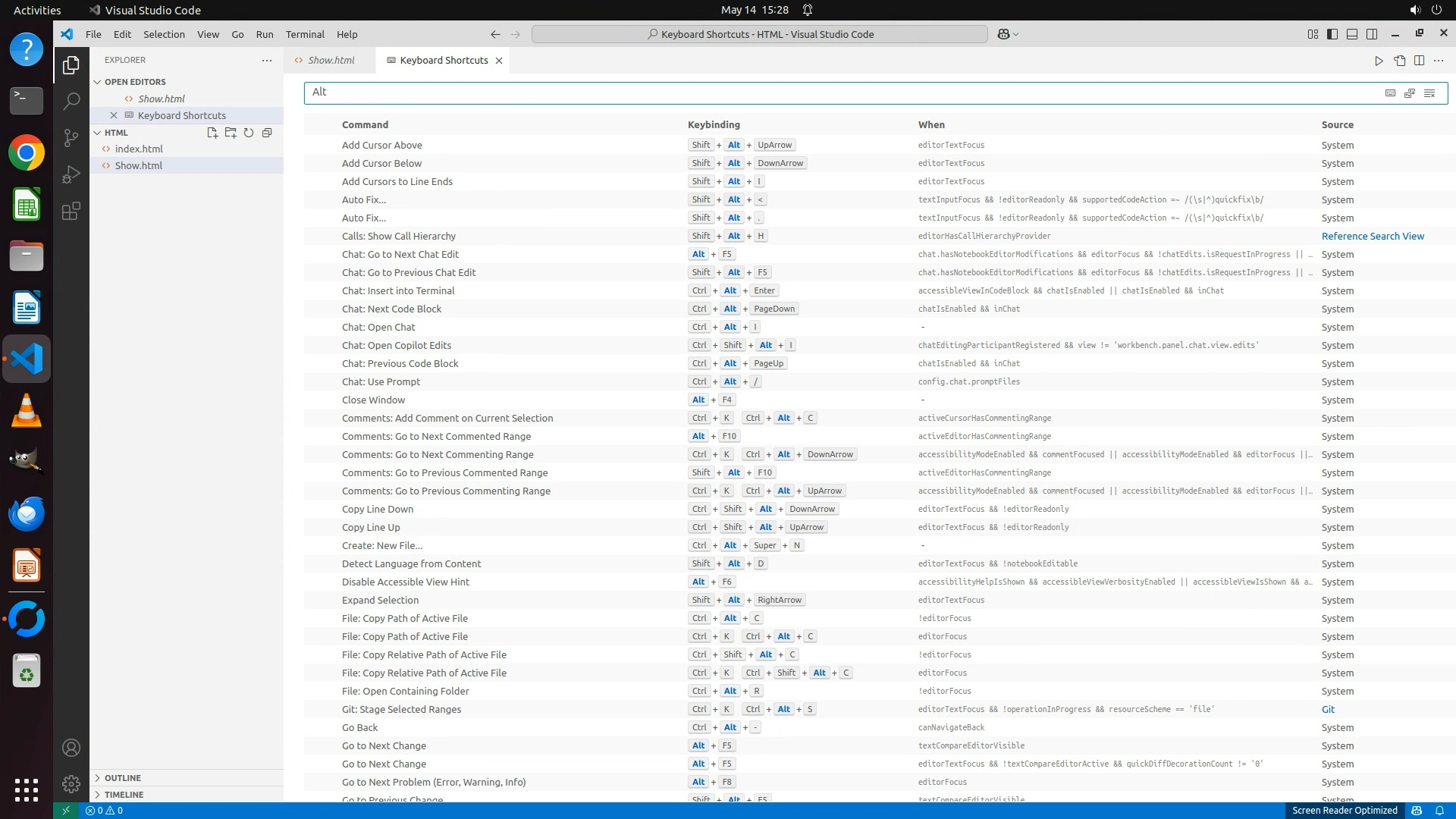This screenshot has width=1456, height=819.
Task: Click the Alt keybindings search field
Action: (x=834, y=93)
